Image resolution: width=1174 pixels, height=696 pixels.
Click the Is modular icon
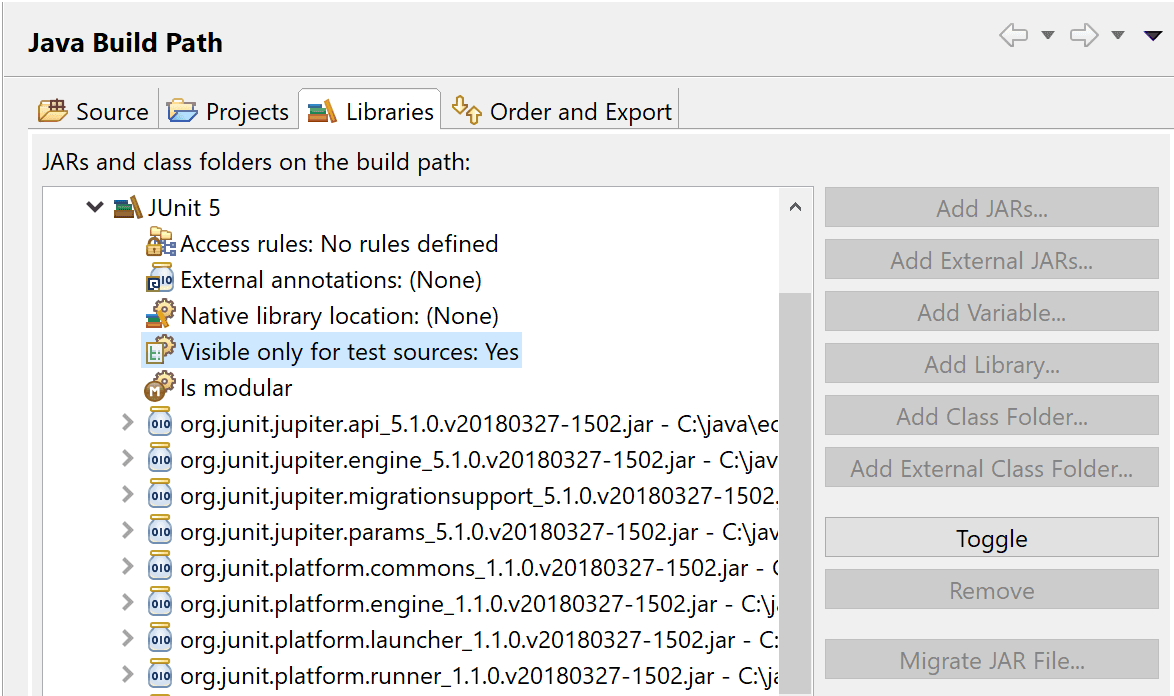pos(159,387)
